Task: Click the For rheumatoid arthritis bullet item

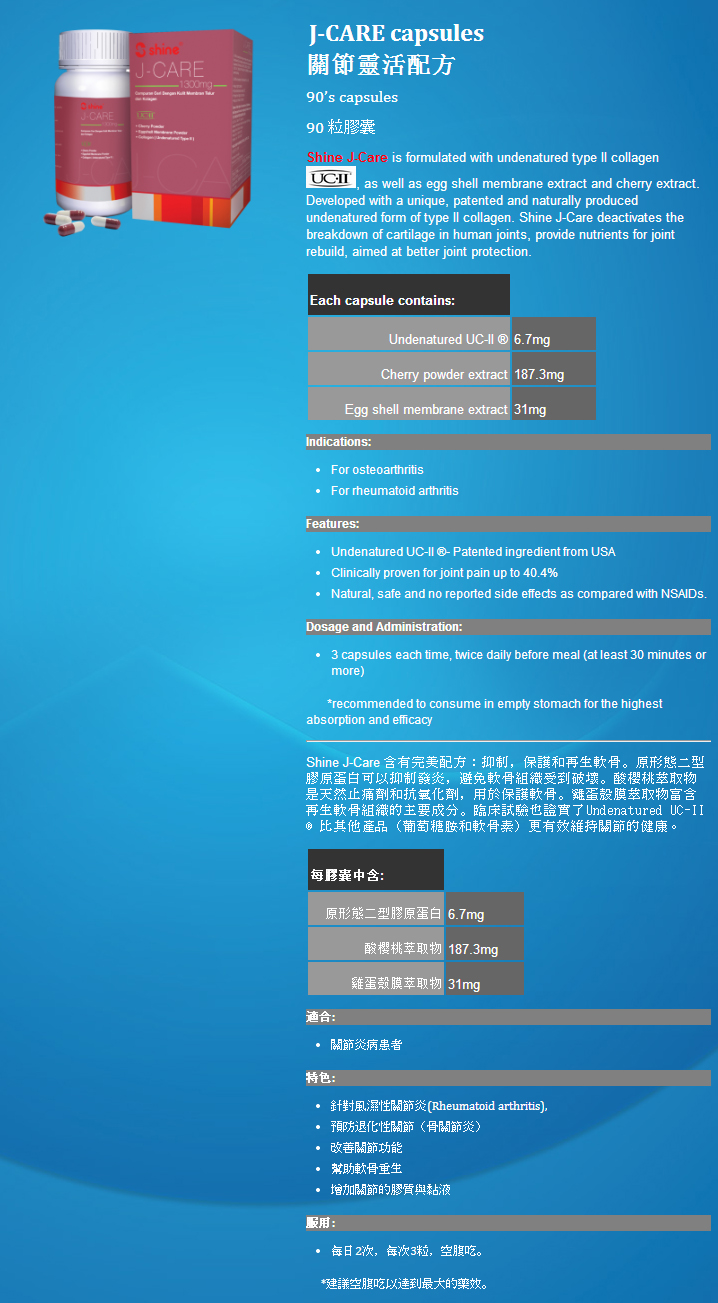Action: pos(394,491)
